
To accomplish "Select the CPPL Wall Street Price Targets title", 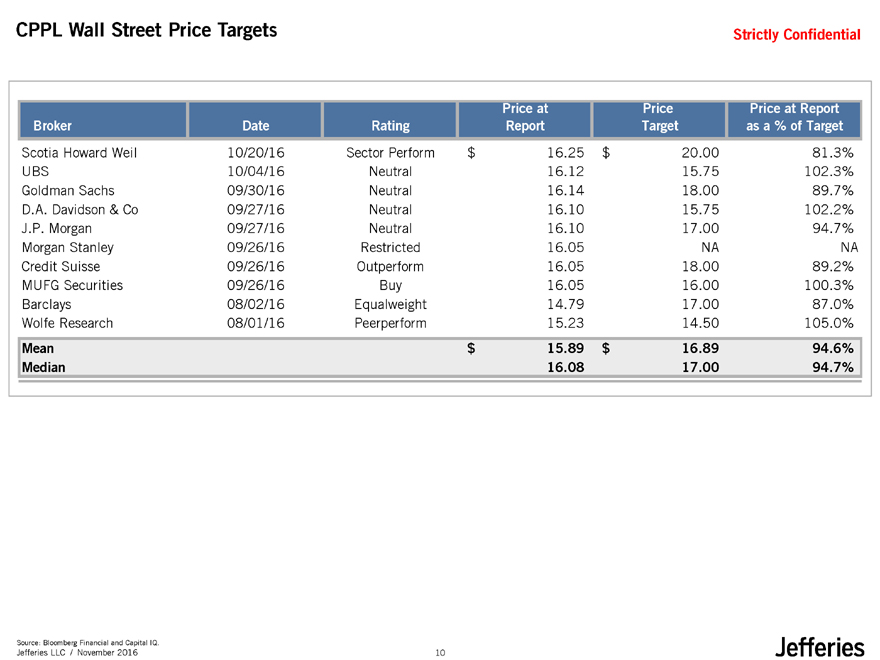I will click(x=147, y=31).
